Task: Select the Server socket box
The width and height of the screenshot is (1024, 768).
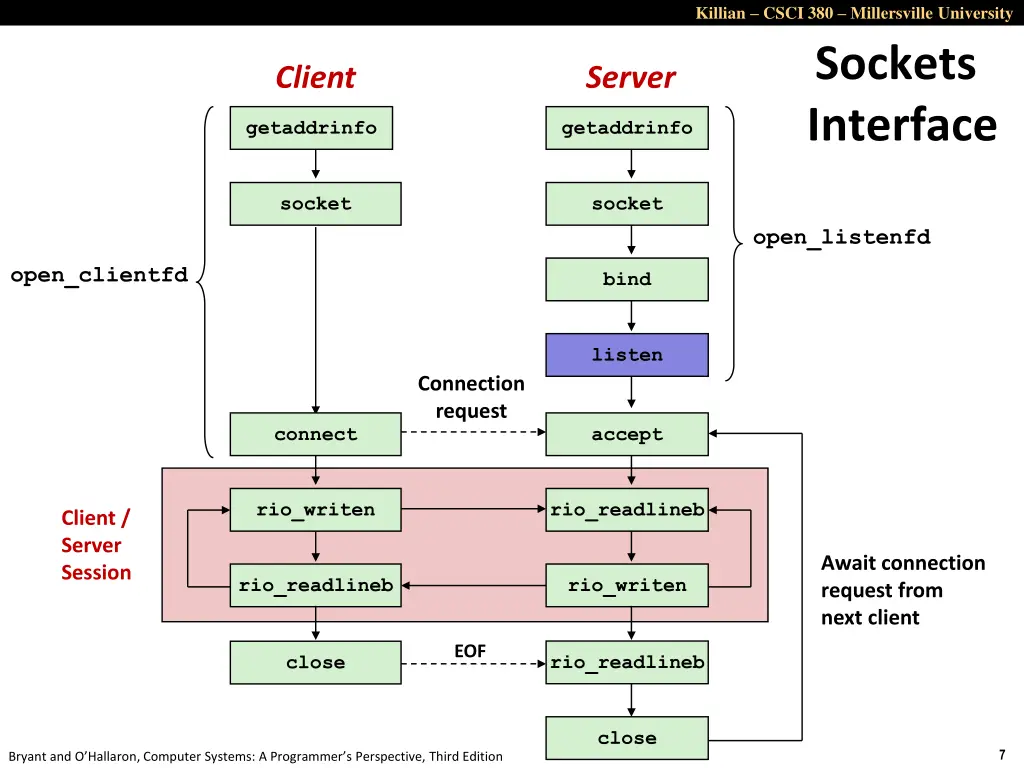Action: click(627, 204)
